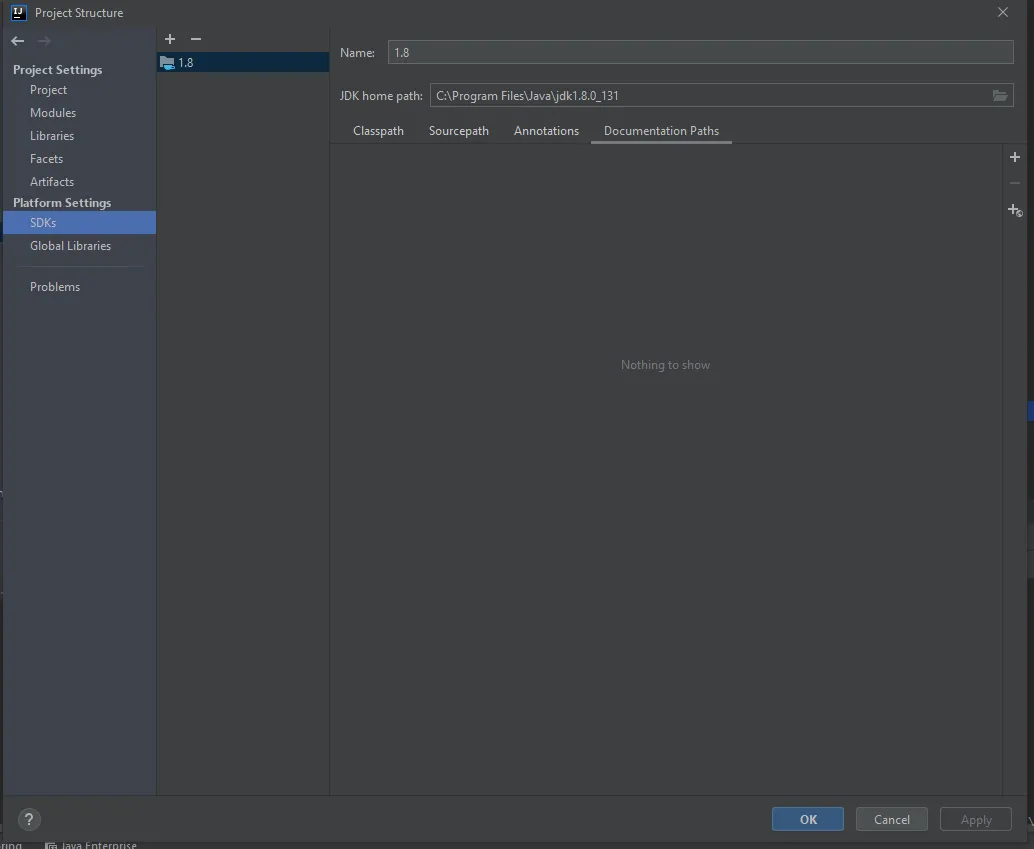Browse for JDK home path folder
The image size is (1034, 849).
click(1000, 96)
